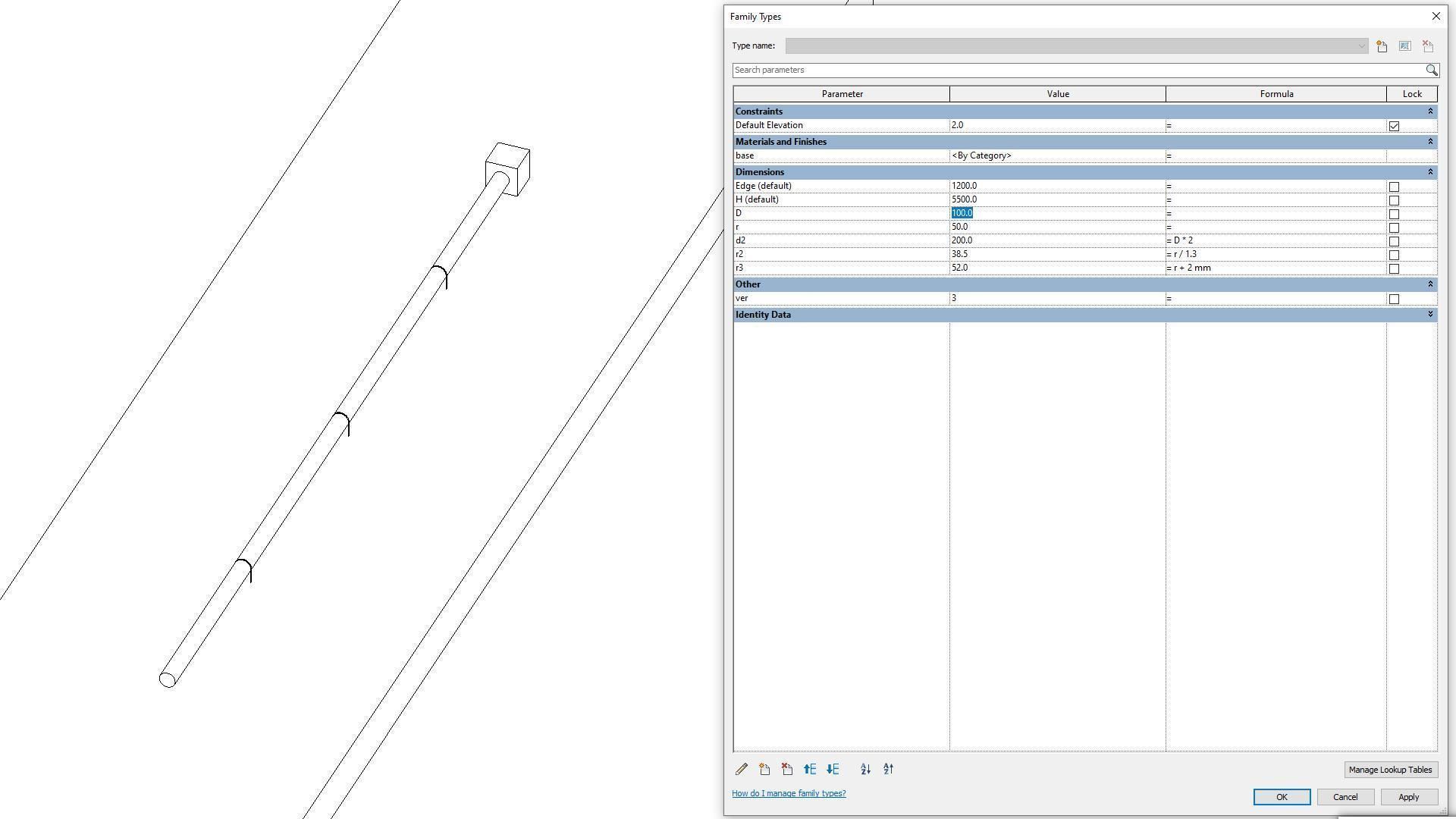Click the Apply button

1408,797
